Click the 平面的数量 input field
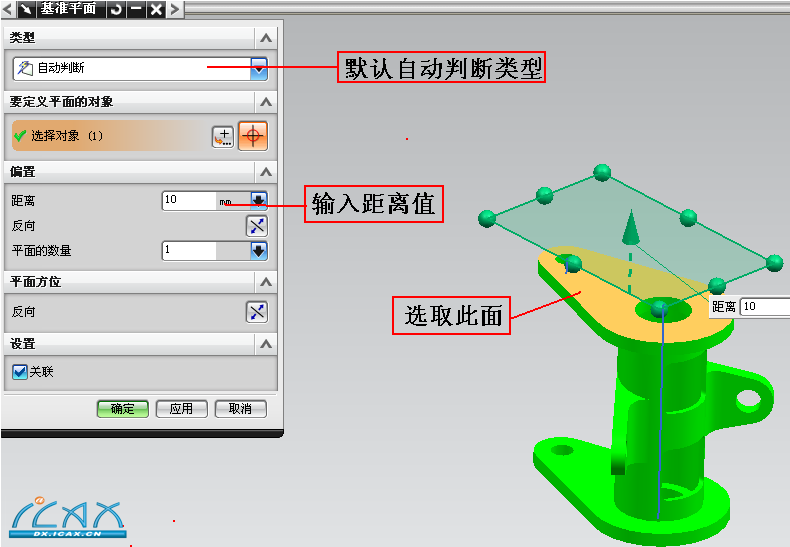 (x=189, y=251)
